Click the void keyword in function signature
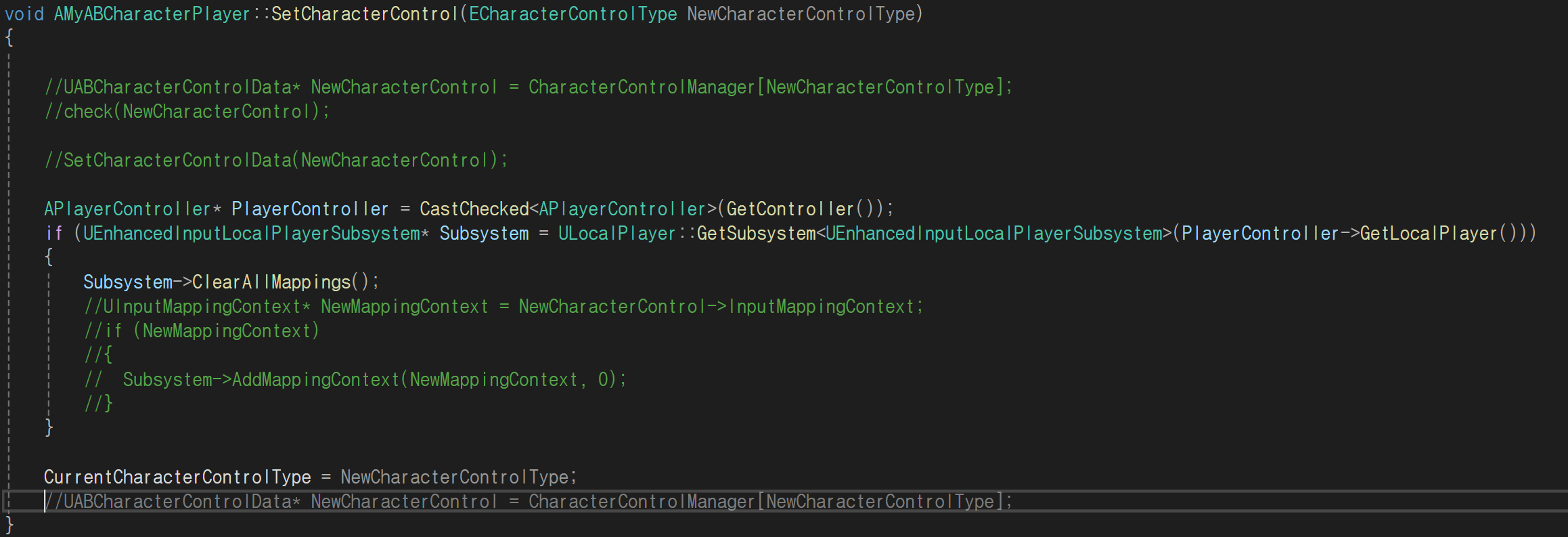The height and width of the screenshot is (537, 1568). pyautogui.click(x=24, y=14)
